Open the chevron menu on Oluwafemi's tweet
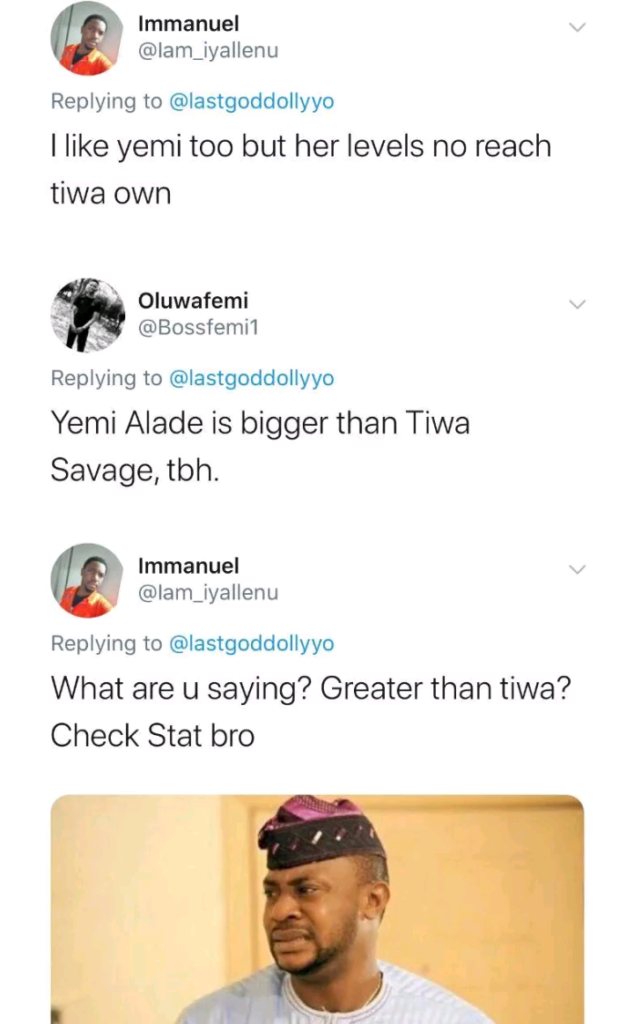The image size is (634, 1024). point(576,303)
